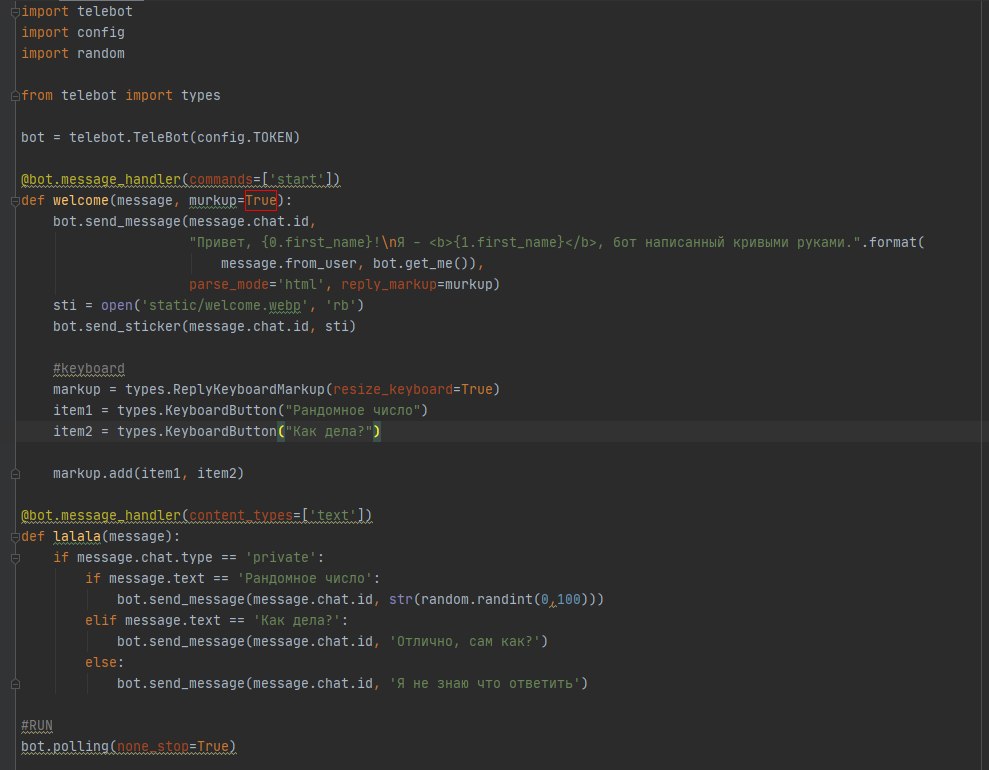Click 'config.TOKEN' in the TeleBot call

pos(245,137)
